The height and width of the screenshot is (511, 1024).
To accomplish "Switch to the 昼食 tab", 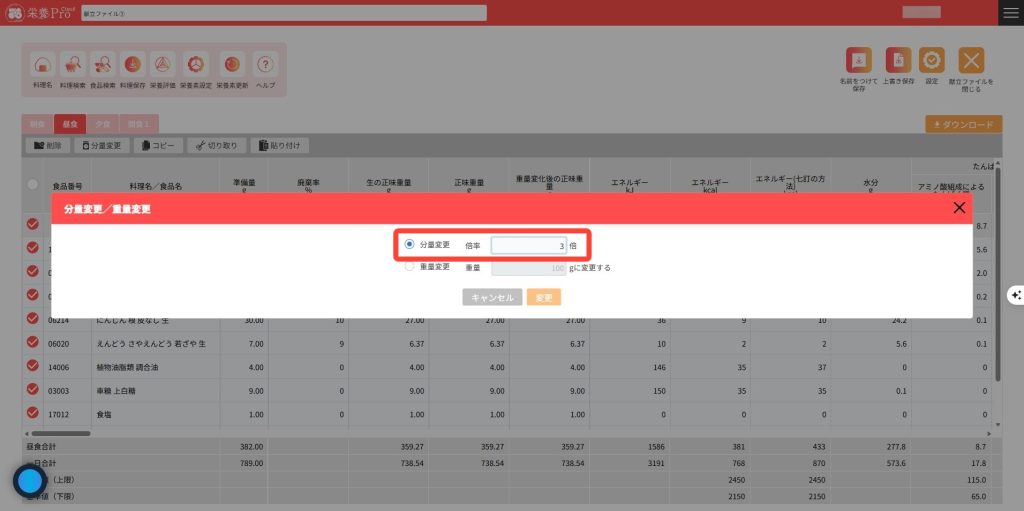I will [70, 124].
